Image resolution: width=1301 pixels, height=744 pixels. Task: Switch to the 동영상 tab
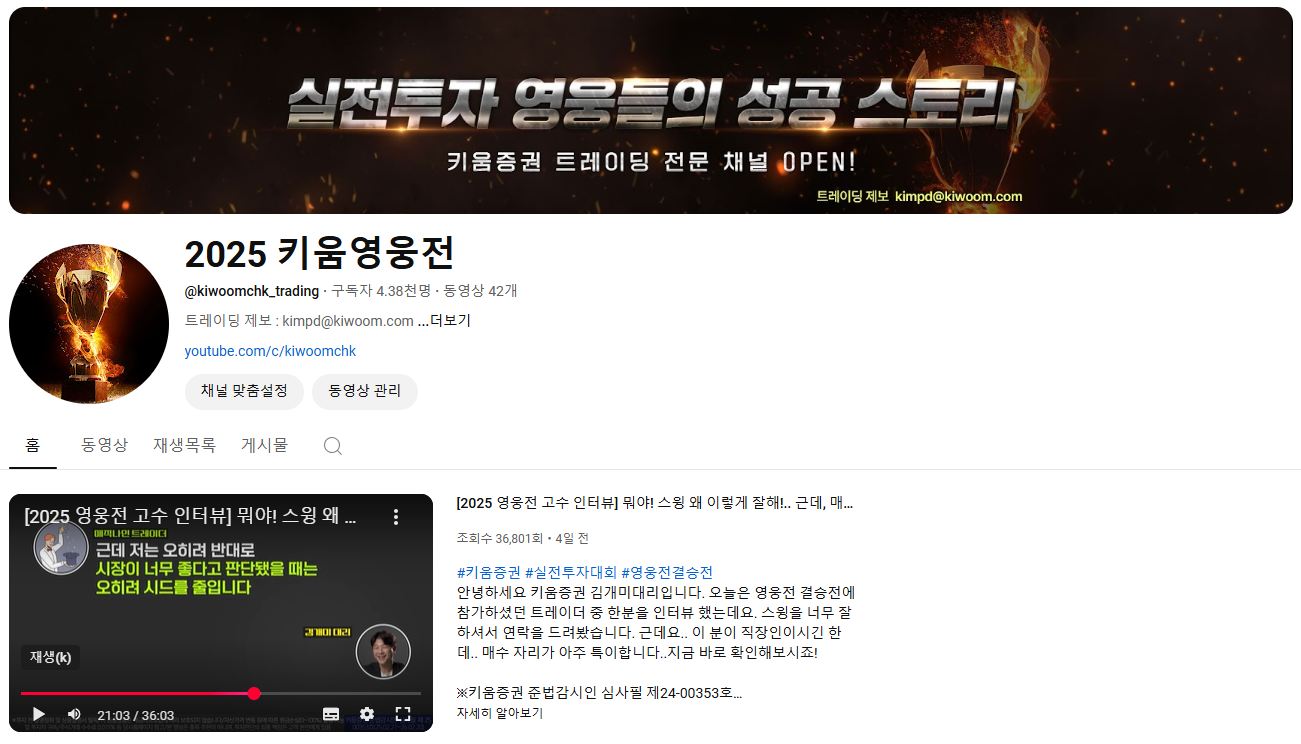(103, 445)
